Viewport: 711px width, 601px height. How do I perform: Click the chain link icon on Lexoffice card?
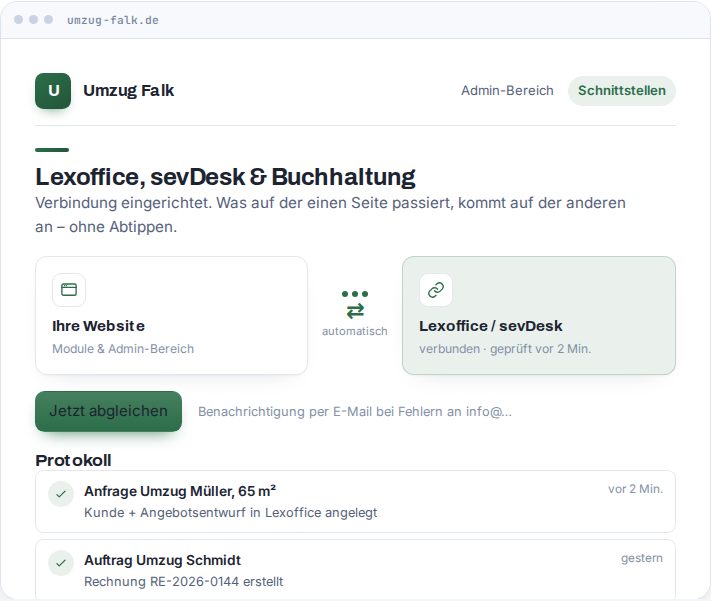point(436,290)
